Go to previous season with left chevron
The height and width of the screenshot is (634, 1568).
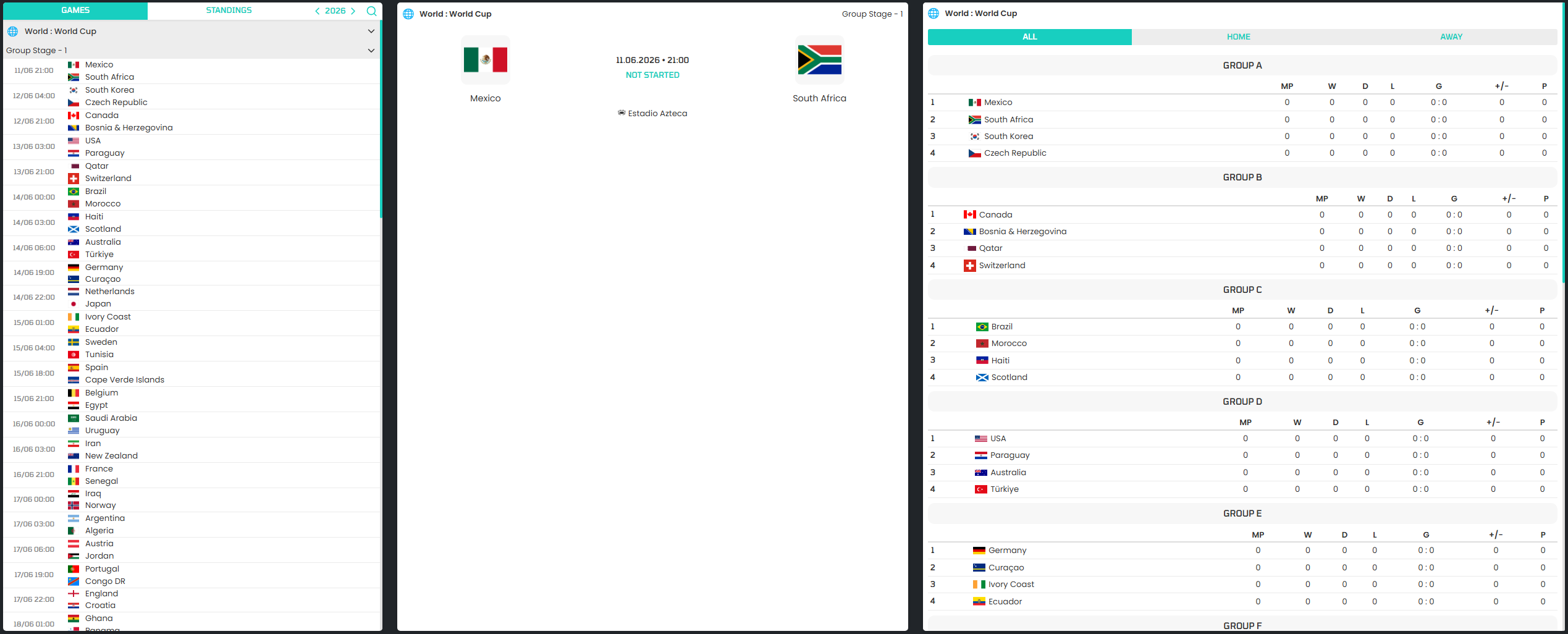(x=318, y=11)
